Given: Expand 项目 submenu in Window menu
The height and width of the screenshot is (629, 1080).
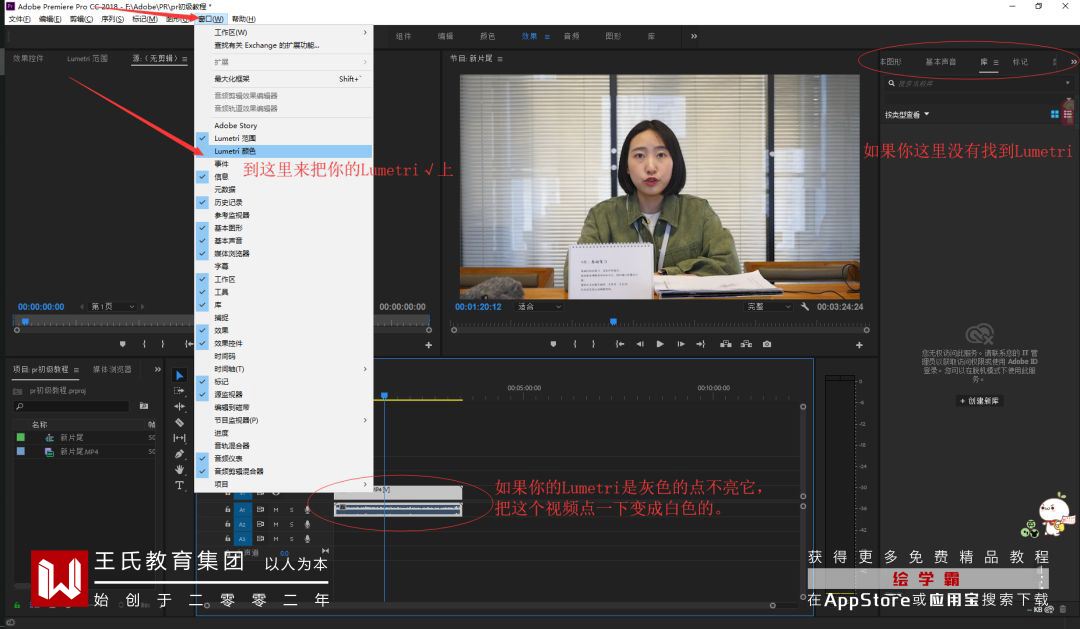Looking at the screenshot, I should (x=283, y=484).
